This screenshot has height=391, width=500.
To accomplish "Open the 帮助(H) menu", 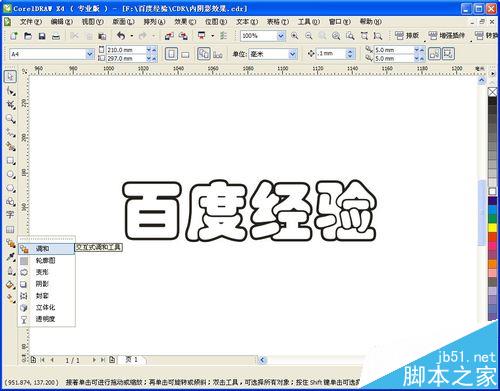I will [x=370, y=22].
